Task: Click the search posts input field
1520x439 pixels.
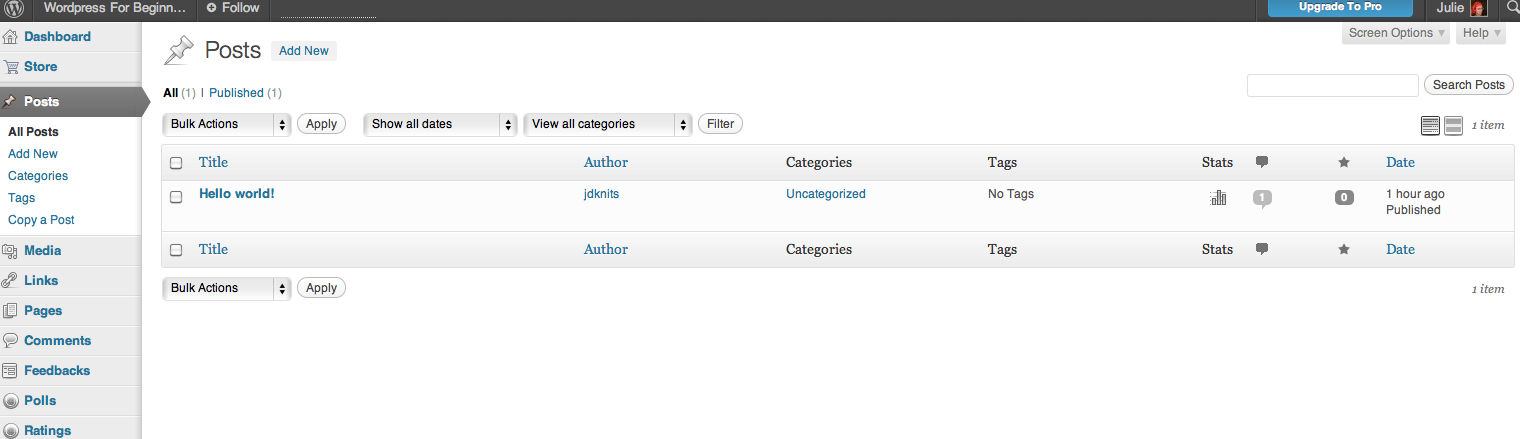Action: tap(1333, 85)
